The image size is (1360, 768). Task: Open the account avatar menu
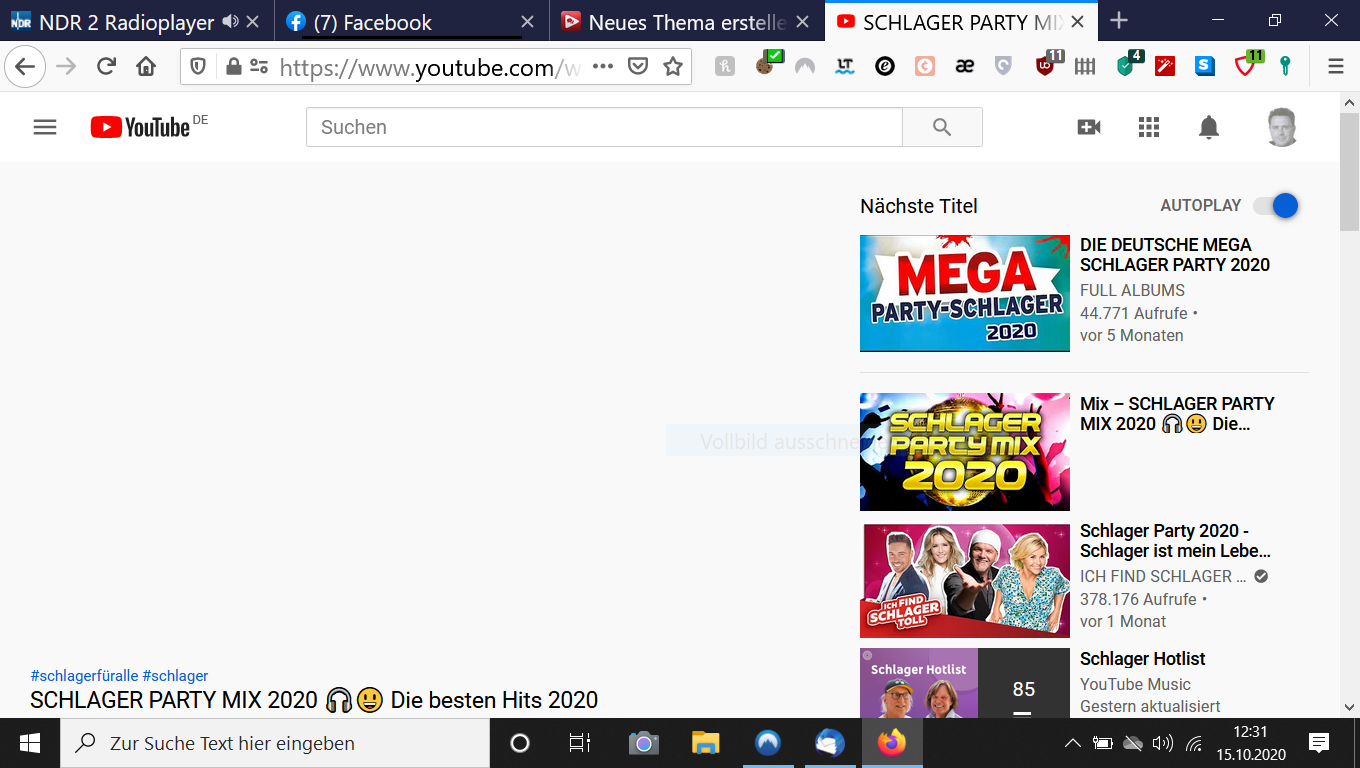tap(1281, 127)
